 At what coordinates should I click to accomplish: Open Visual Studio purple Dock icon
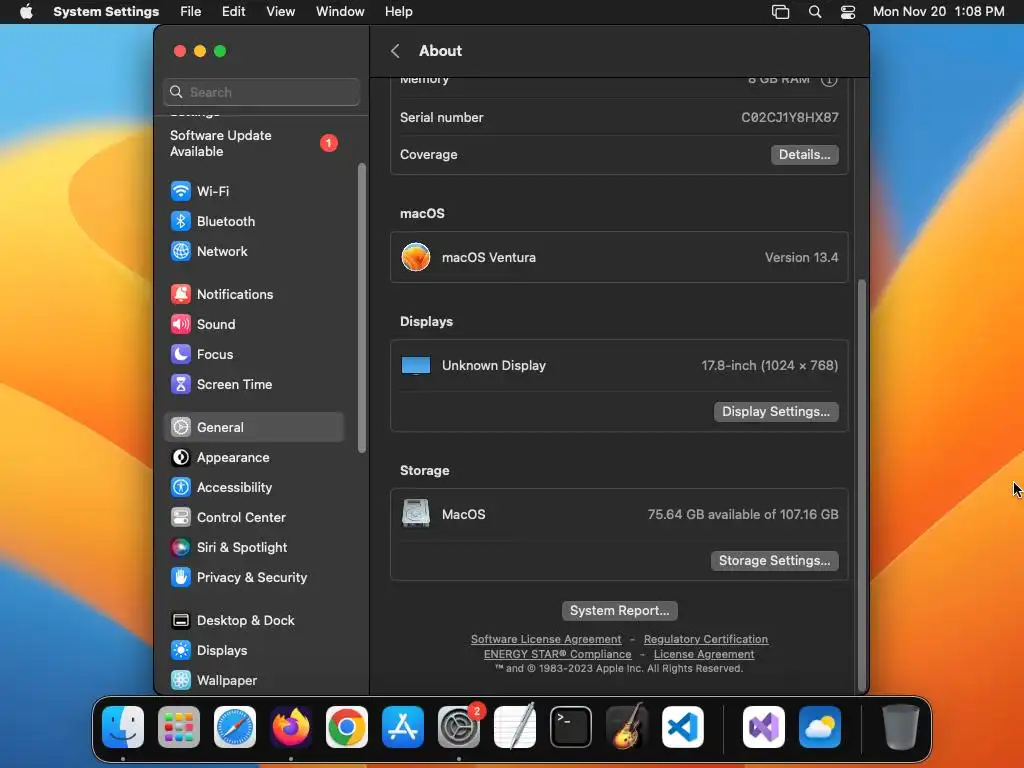coord(764,727)
